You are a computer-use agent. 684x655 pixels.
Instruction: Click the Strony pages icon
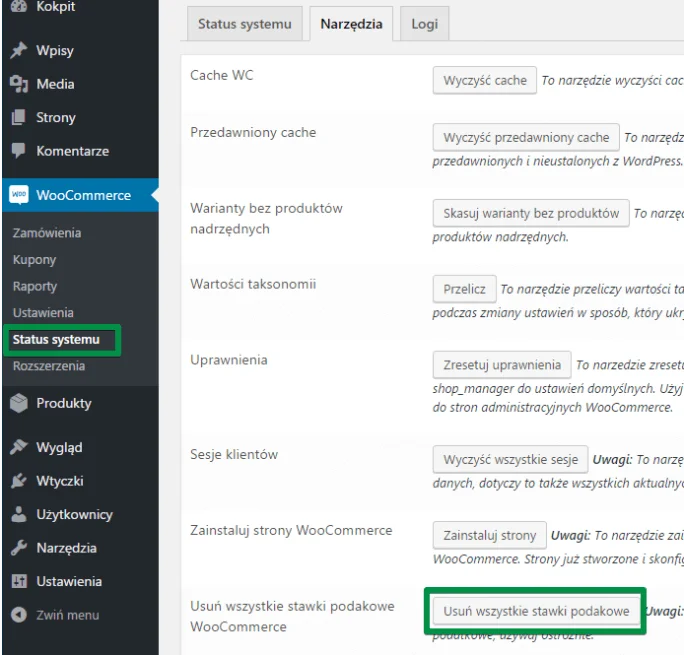[x=19, y=117]
